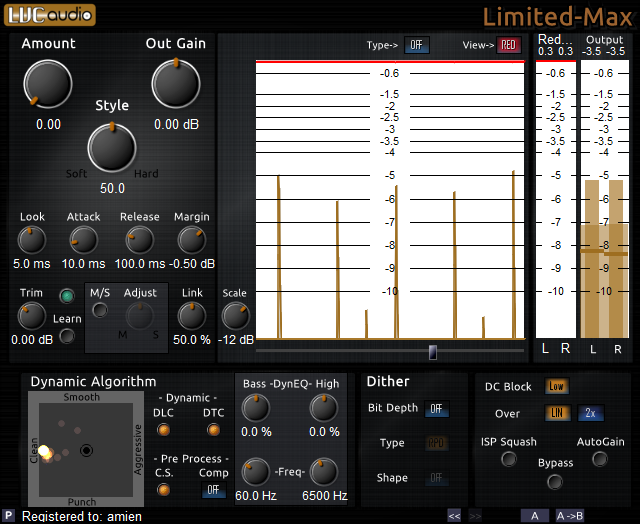Click the Amount knob

[48, 84]
